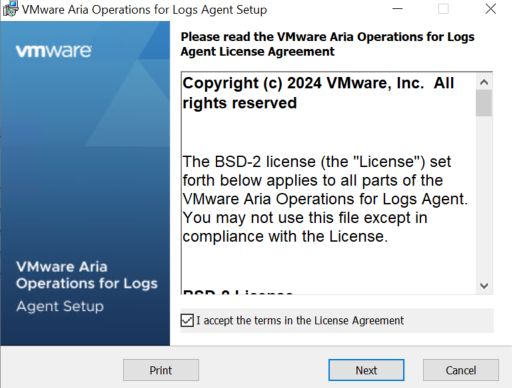The image size is (512, 388).
Task: Print the license agreement
Action: pos(161,370)
